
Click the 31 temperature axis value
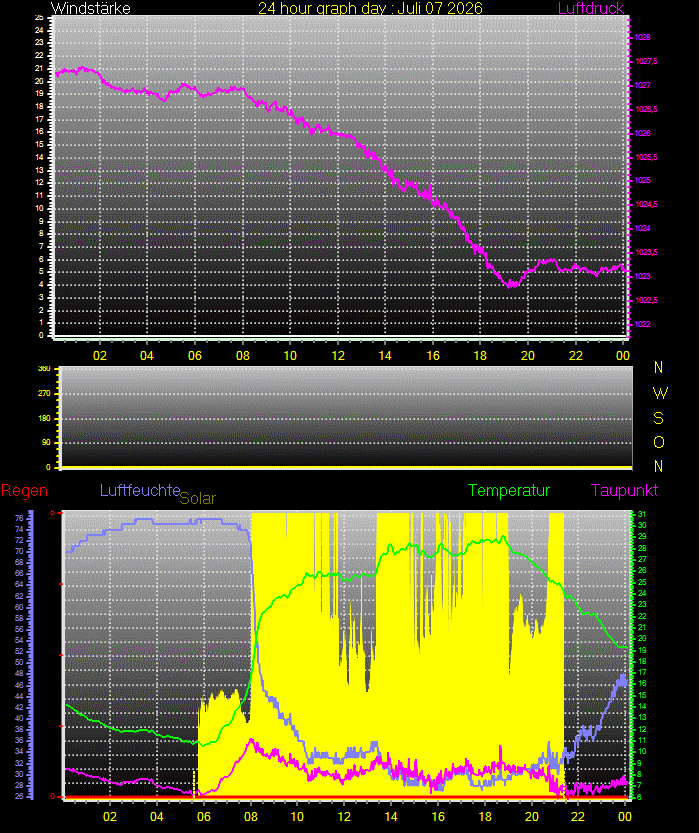642,514
